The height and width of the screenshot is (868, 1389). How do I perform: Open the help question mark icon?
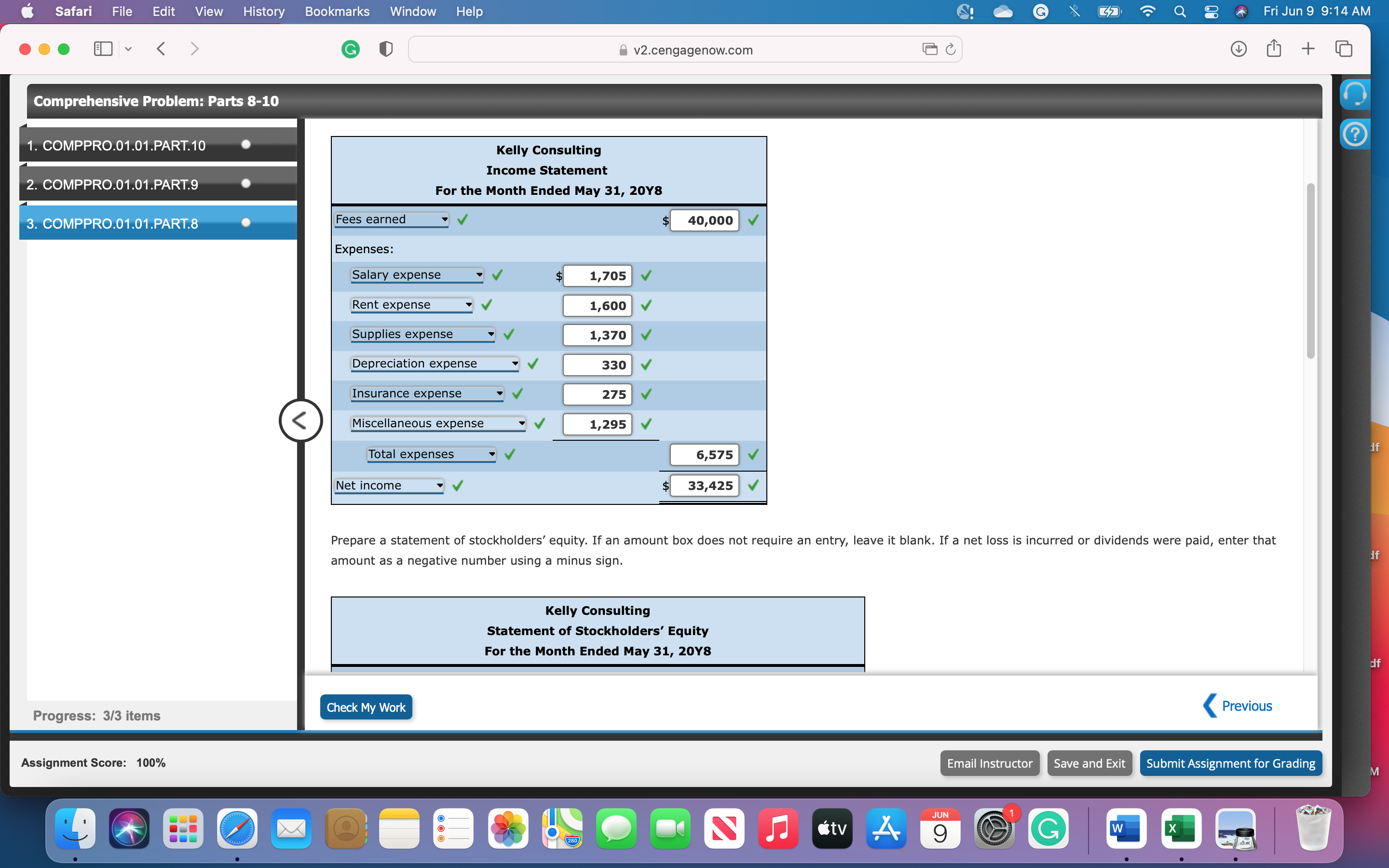click(x=1355, y=135)
